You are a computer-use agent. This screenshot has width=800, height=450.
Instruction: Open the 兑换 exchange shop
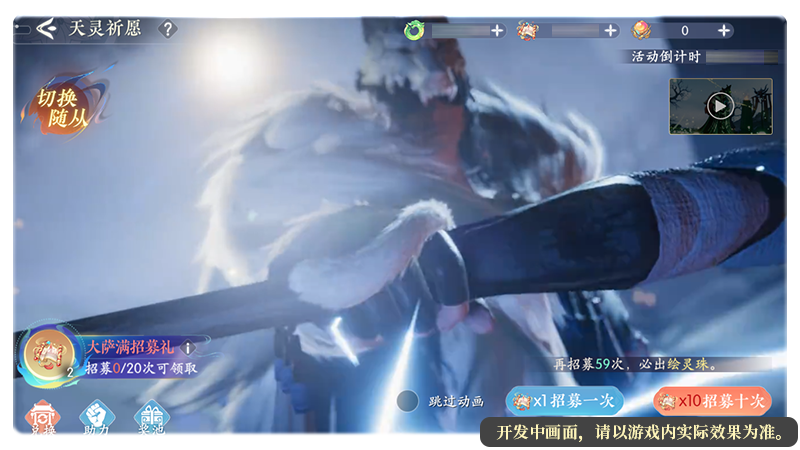click(43, 417)
